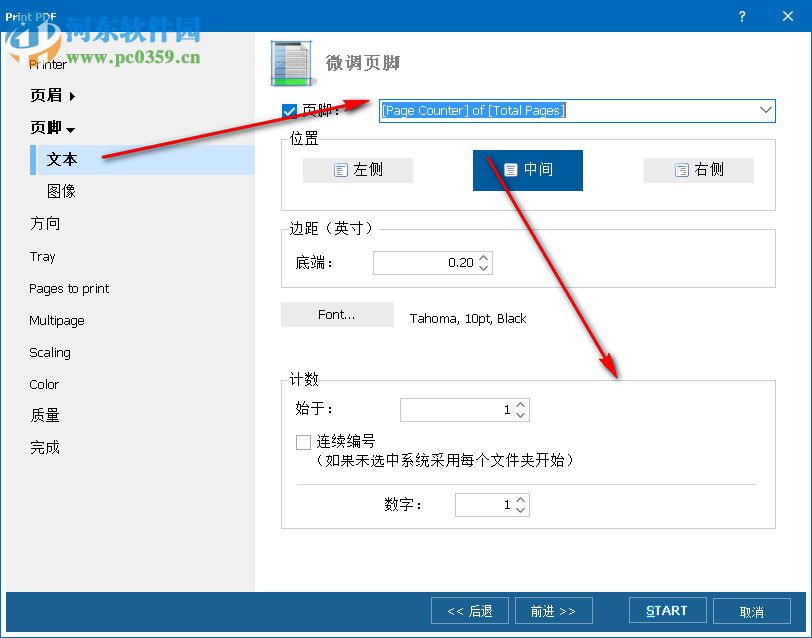Open the Font... selection dialog
The image size is (812, 638).
click(x=337, y=315)
